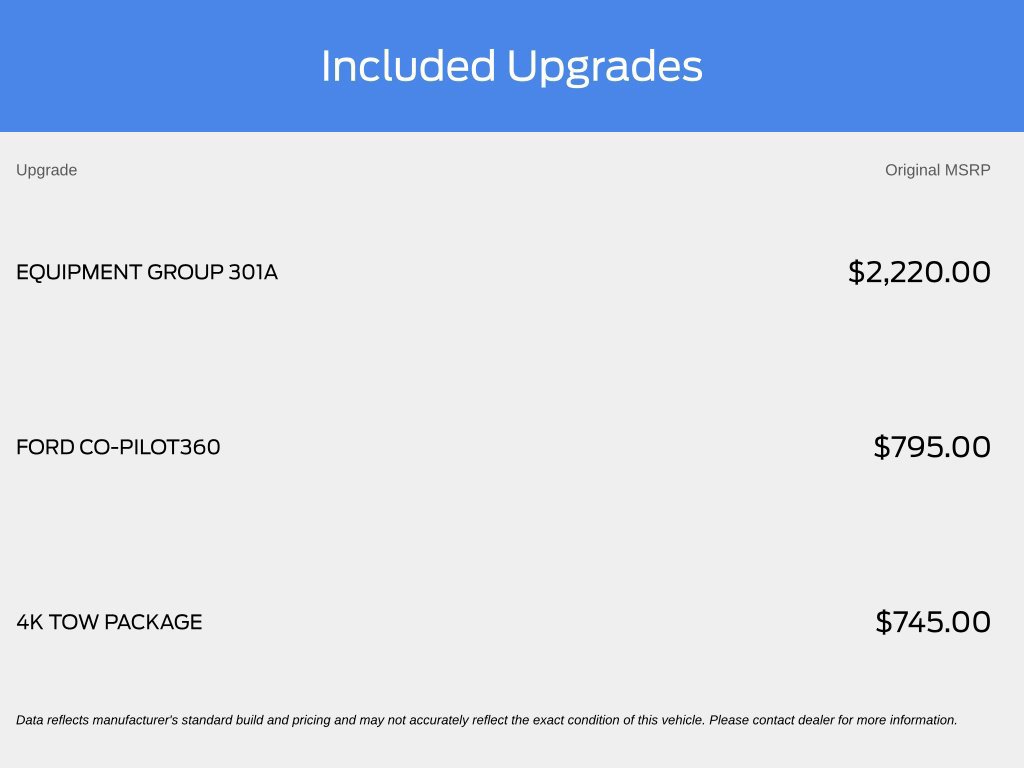Select the Upgrade column header
The width and height of the screenshot is (1024, 768).
[46, 170]
